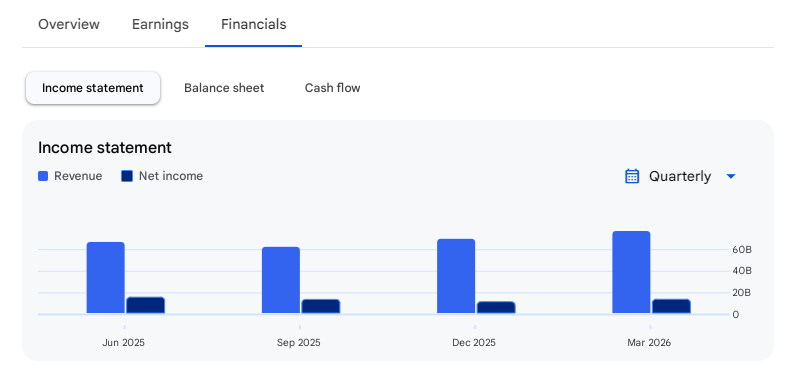Click the 20B axis value
791x385 pixels.
pos(742,293)
